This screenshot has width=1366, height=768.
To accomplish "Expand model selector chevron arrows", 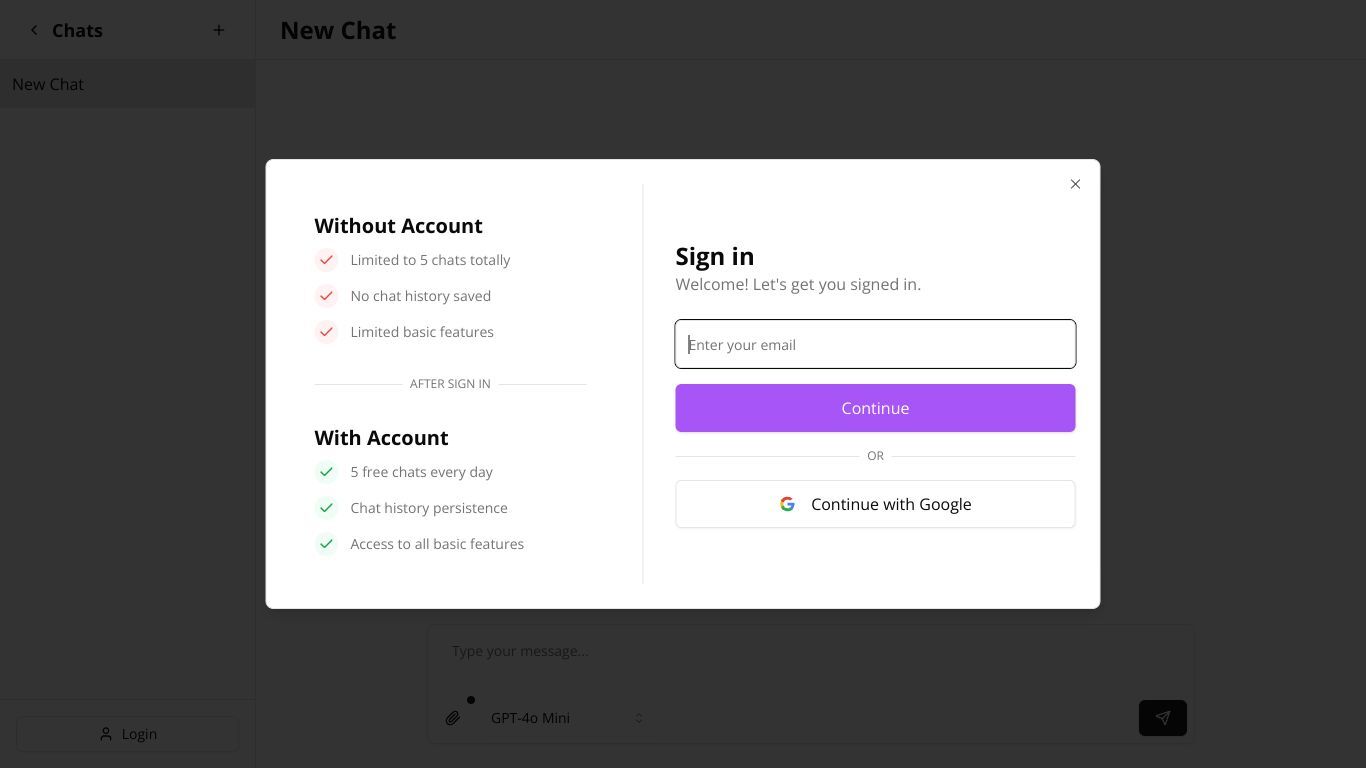I will (638, 718).
